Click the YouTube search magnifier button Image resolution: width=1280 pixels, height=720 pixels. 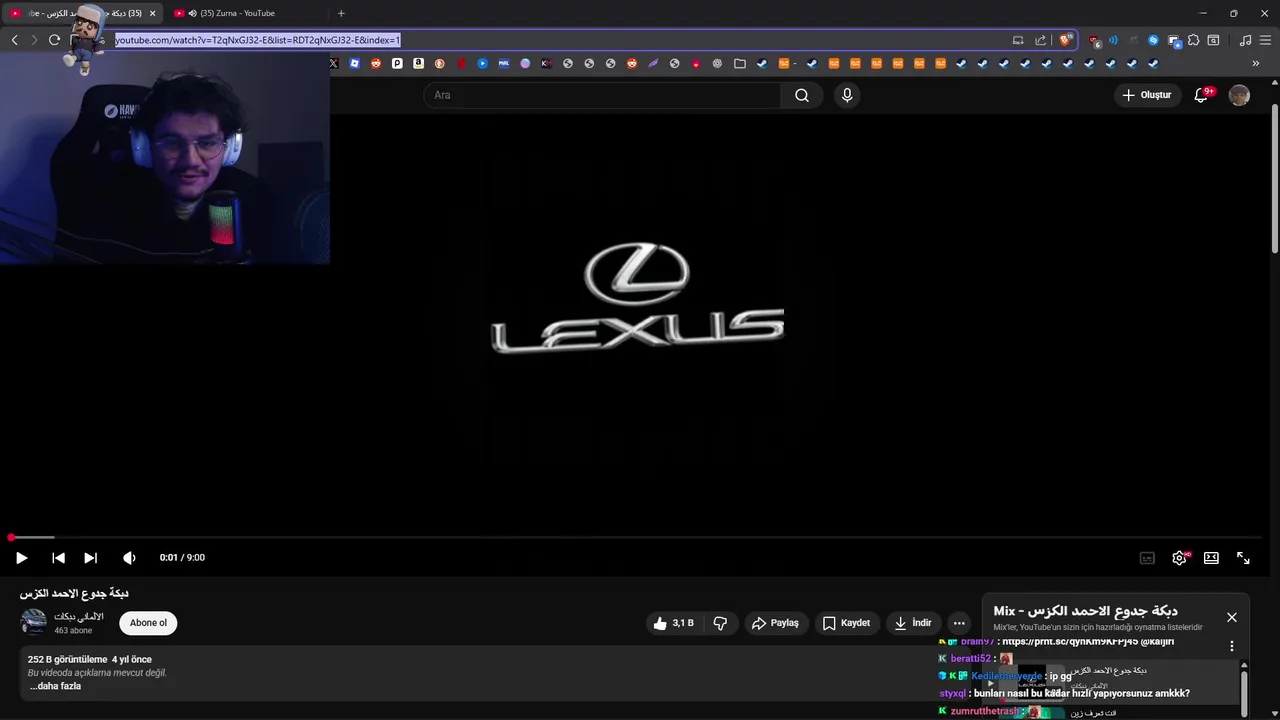802,95
